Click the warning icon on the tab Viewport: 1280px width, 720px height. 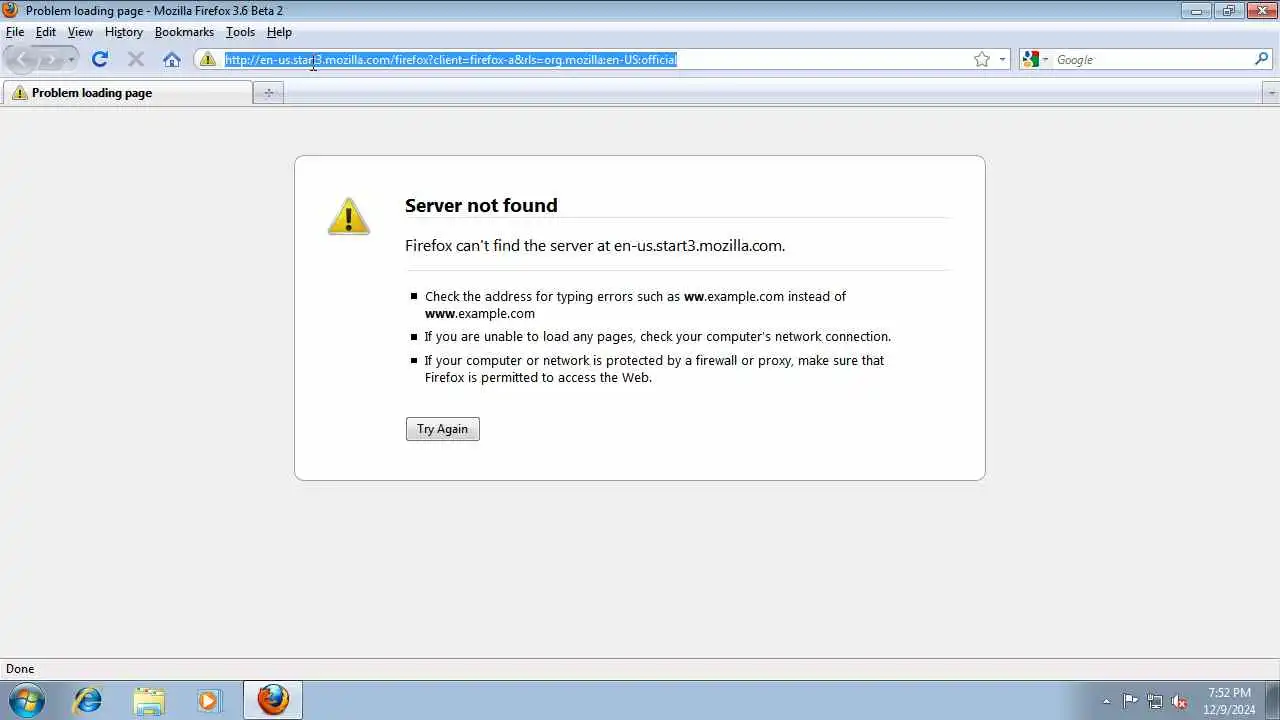(x=19, y=93)
